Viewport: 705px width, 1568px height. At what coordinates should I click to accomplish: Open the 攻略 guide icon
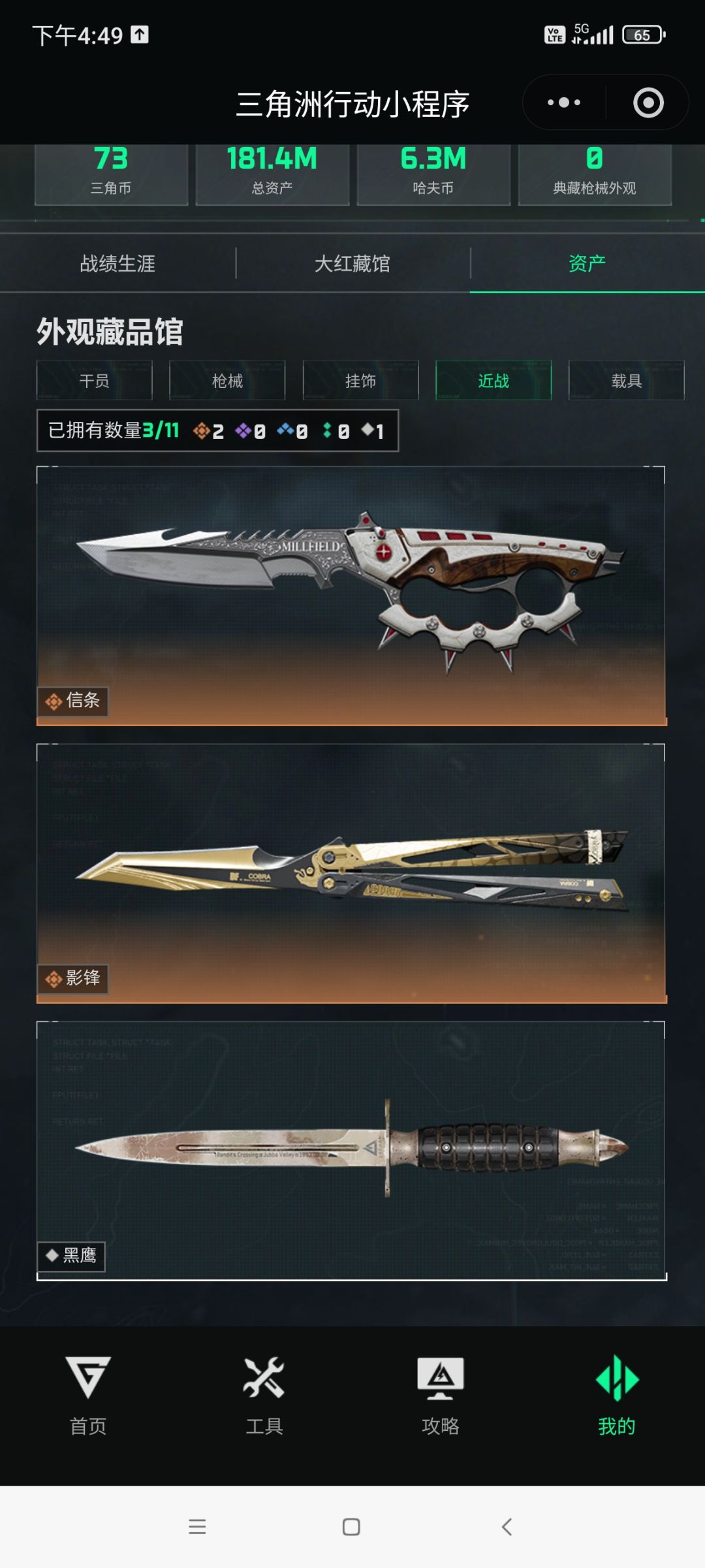click(441, 1378)
